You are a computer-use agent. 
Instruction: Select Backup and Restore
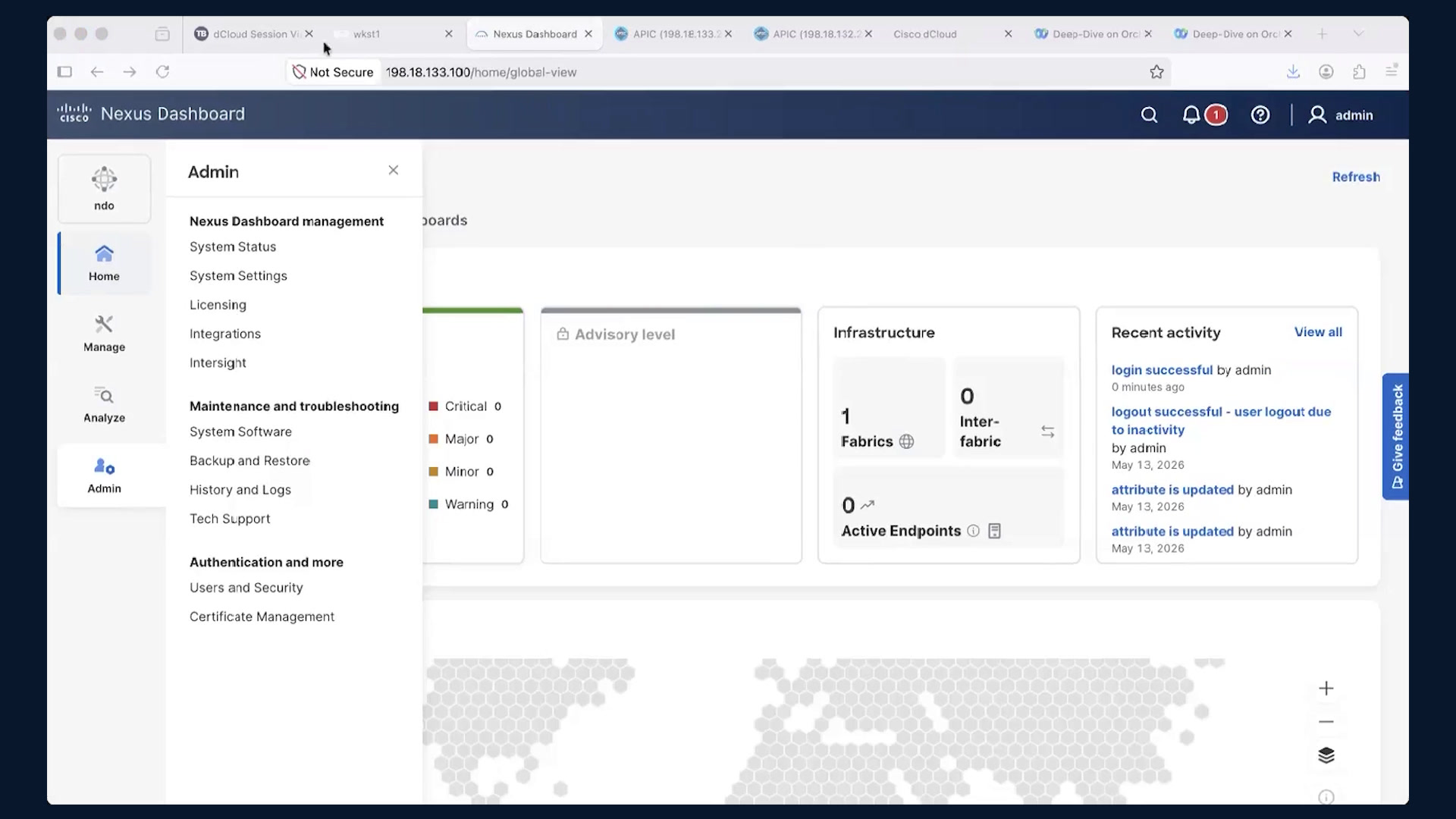click(x=249, y=460)
